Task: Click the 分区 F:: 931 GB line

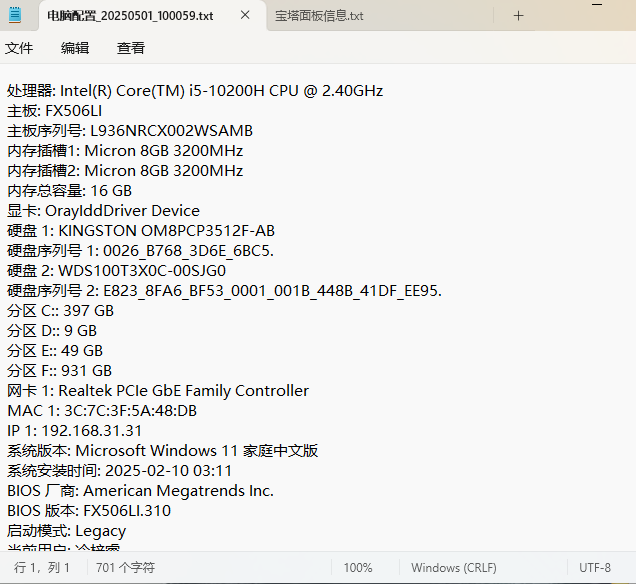Action: (59, 371)
